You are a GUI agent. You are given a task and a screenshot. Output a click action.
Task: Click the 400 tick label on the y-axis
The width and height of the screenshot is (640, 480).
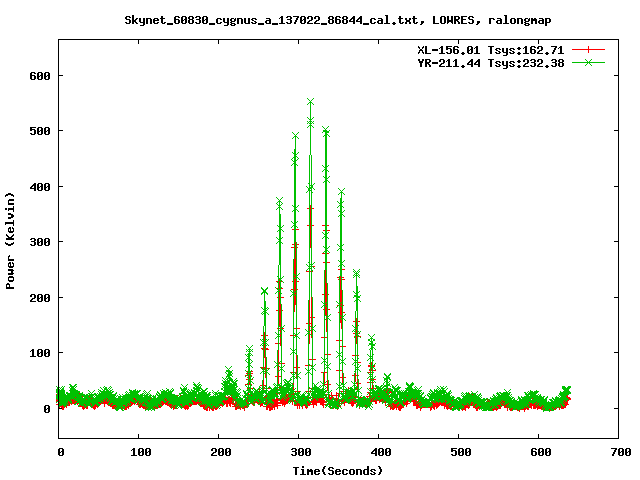tap(40, 187)
